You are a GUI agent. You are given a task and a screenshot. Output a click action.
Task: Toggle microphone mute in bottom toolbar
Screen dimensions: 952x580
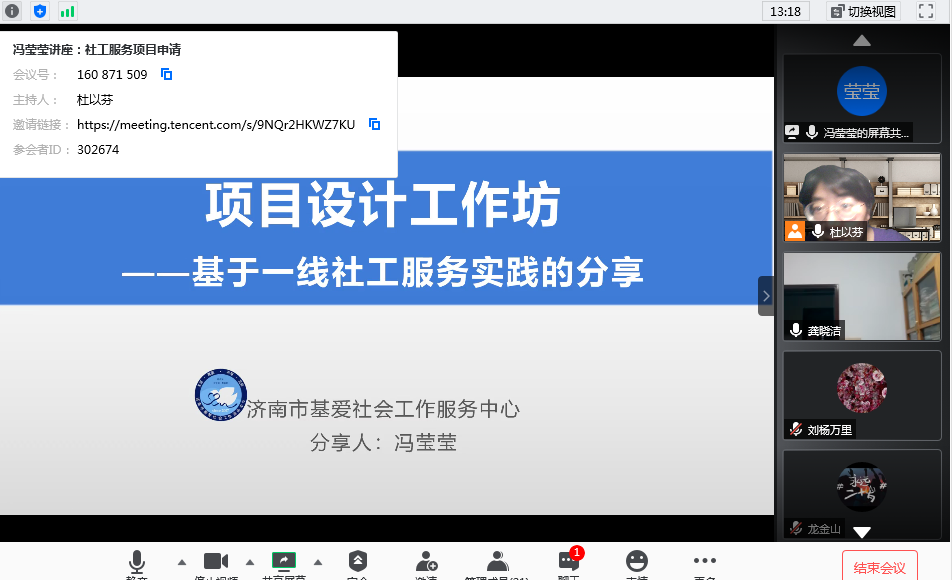(137, 562)
